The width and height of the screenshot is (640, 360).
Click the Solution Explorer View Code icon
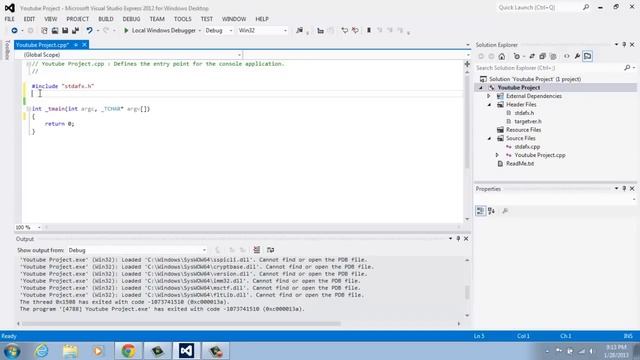(x=567, y=56)
